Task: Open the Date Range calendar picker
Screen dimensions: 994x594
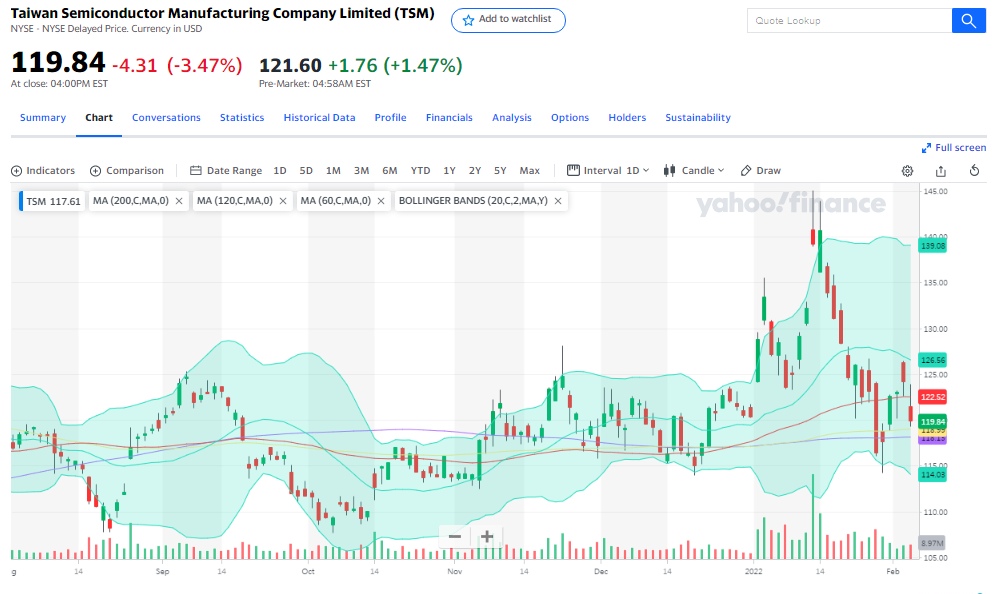Action: pyautogui.click(x=226, y=171)
